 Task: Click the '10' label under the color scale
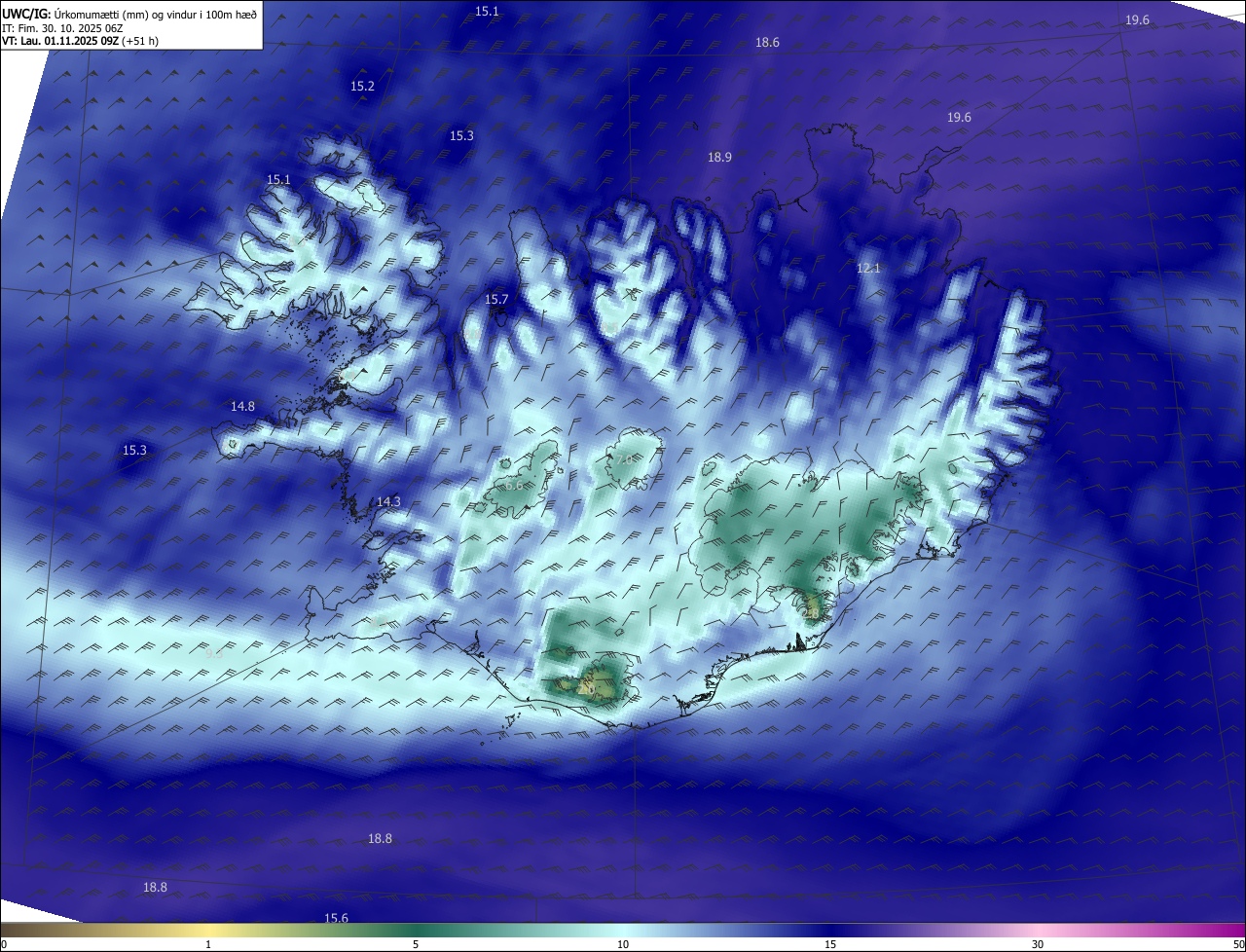[x=623, y=944]
